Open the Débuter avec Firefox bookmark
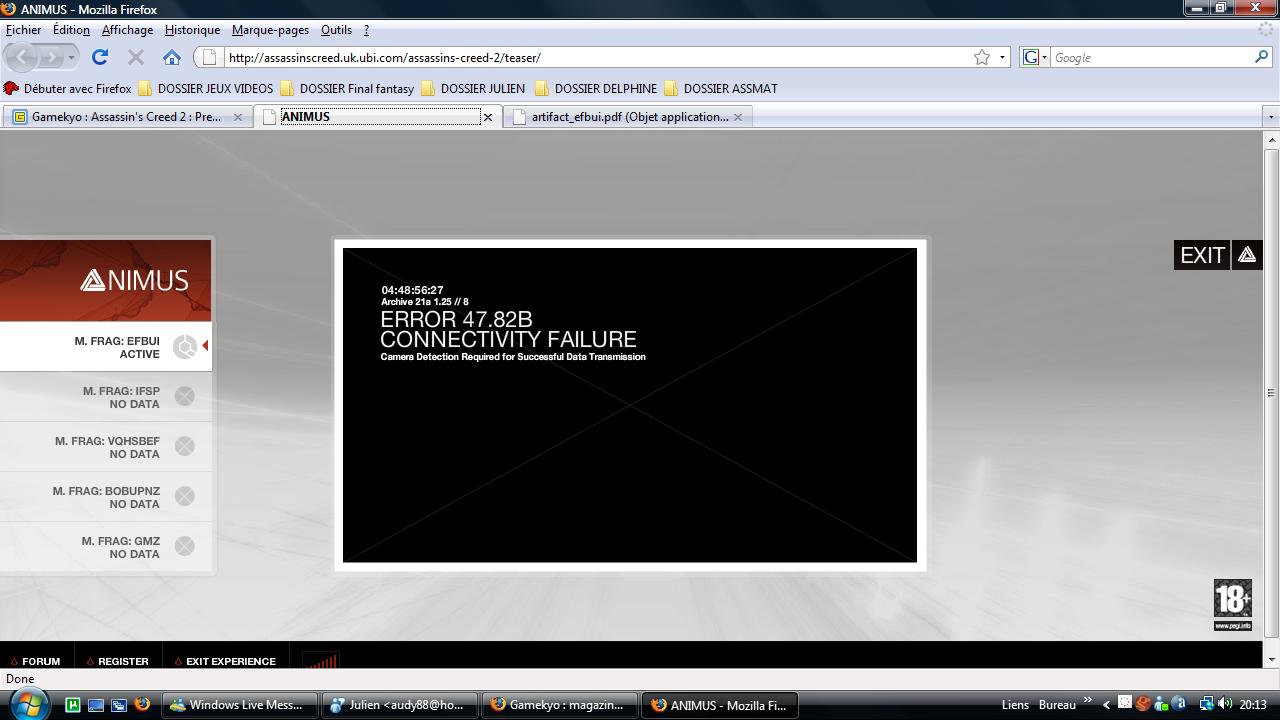 68,88
